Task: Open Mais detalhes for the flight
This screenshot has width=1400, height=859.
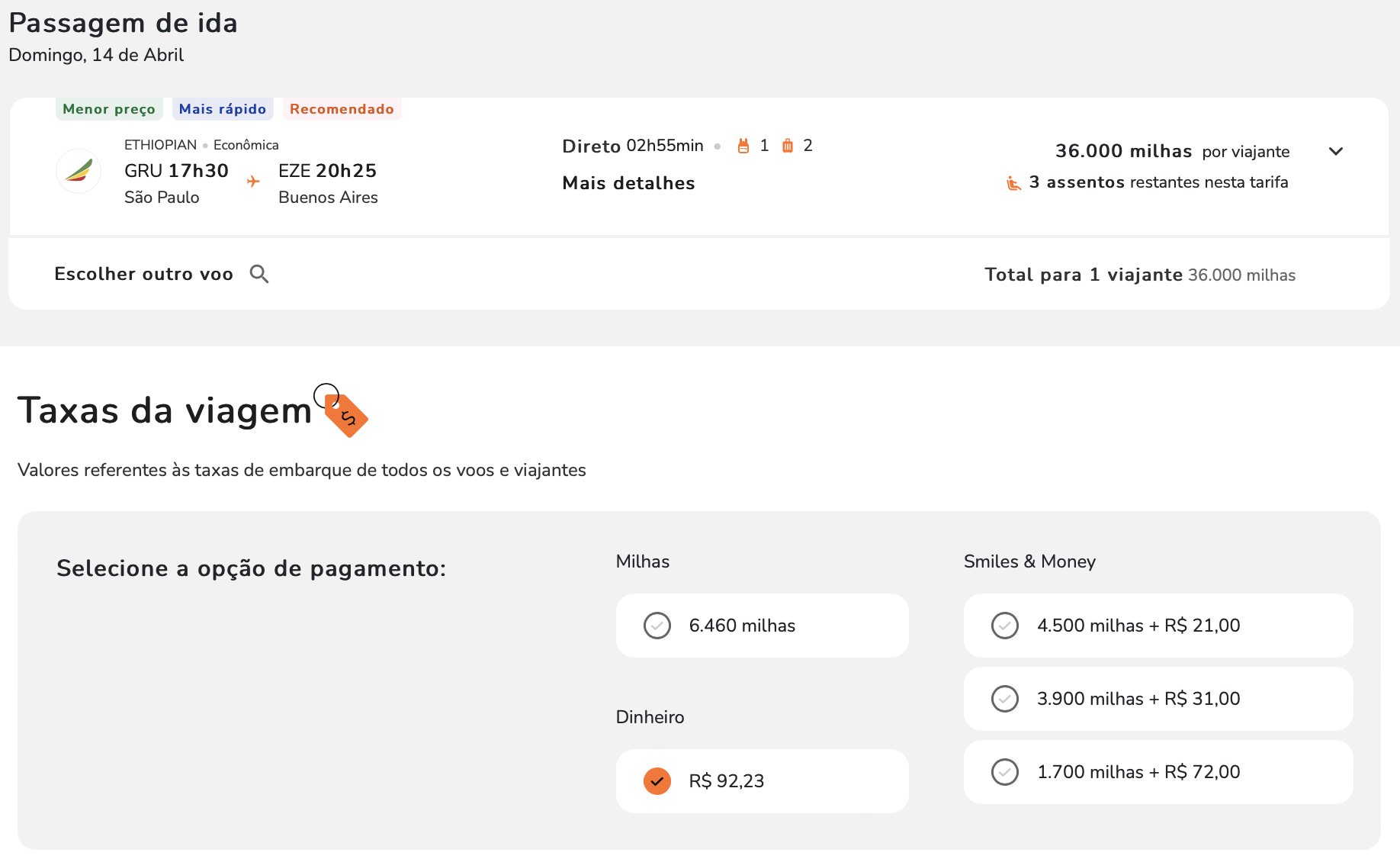Action: coord(628,183)
